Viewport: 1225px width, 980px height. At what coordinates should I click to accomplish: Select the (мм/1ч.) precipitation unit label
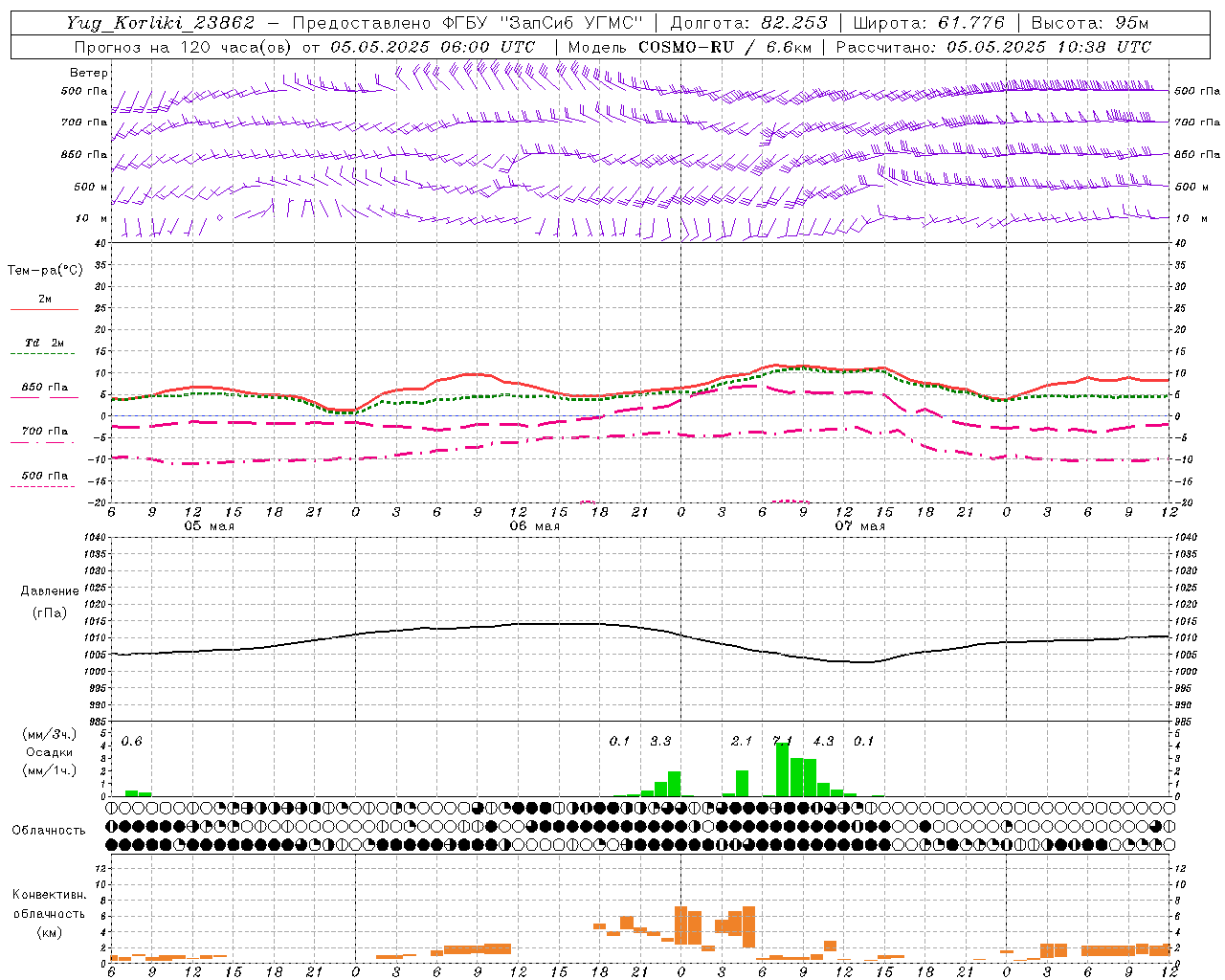(x=50, y=770)
